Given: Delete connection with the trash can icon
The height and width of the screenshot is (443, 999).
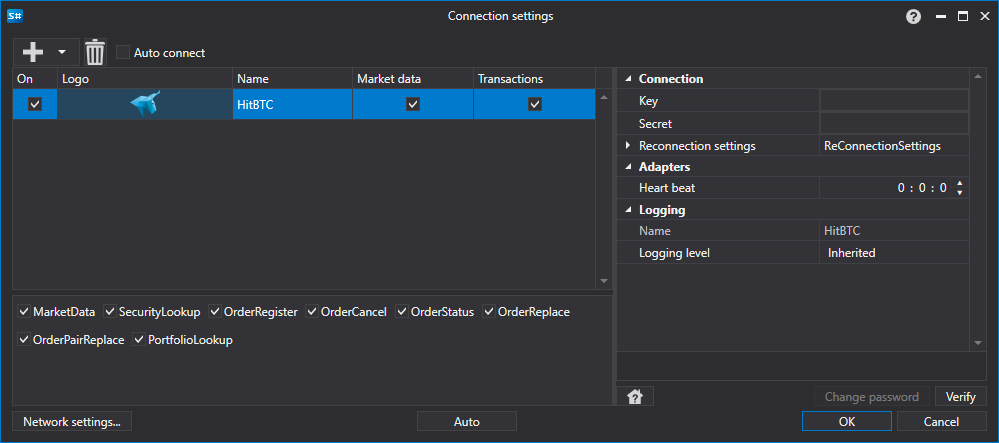Looking at the screenshot, I should click(95, 52).
